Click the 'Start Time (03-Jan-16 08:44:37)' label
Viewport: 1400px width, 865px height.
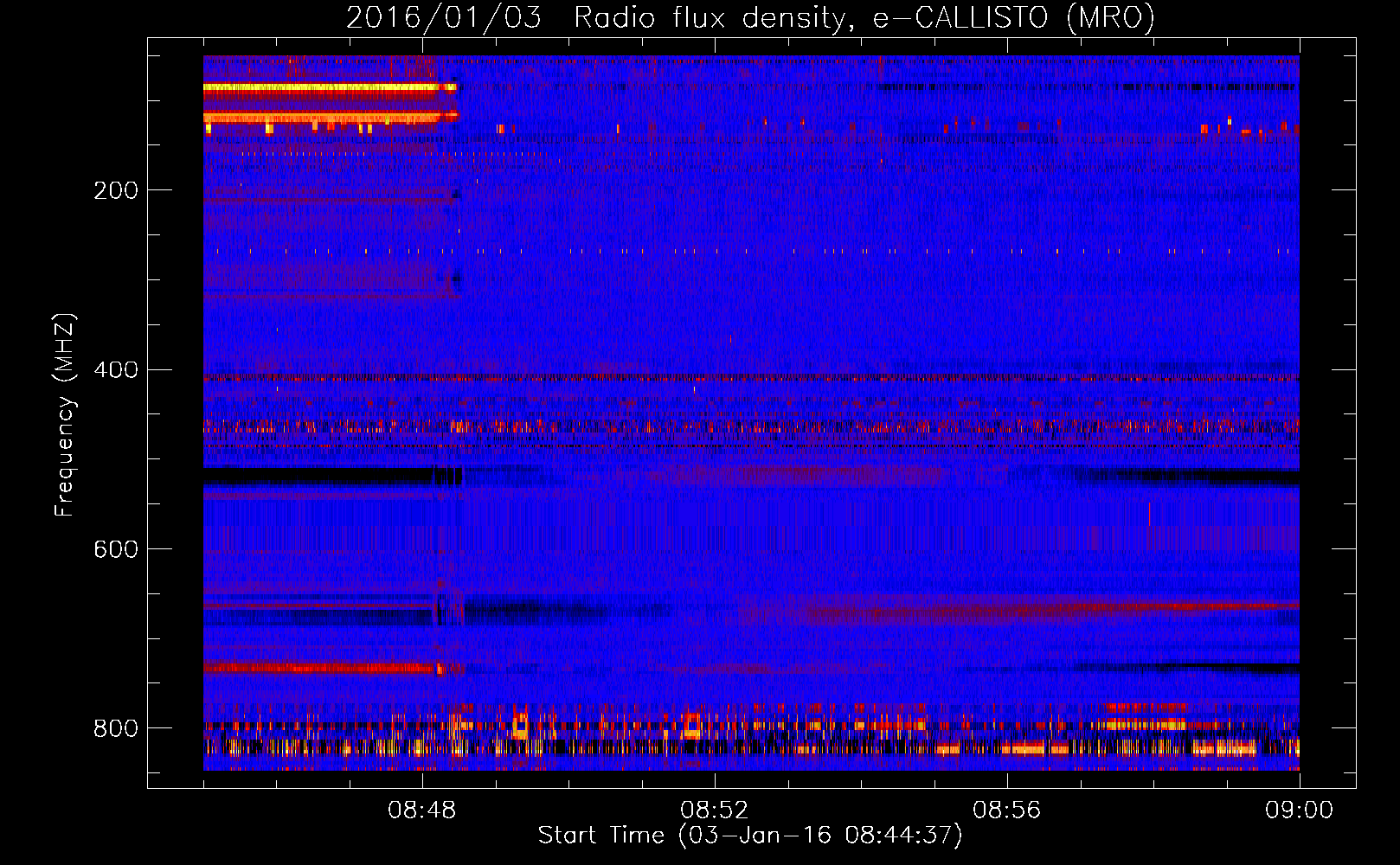[750, 835]
